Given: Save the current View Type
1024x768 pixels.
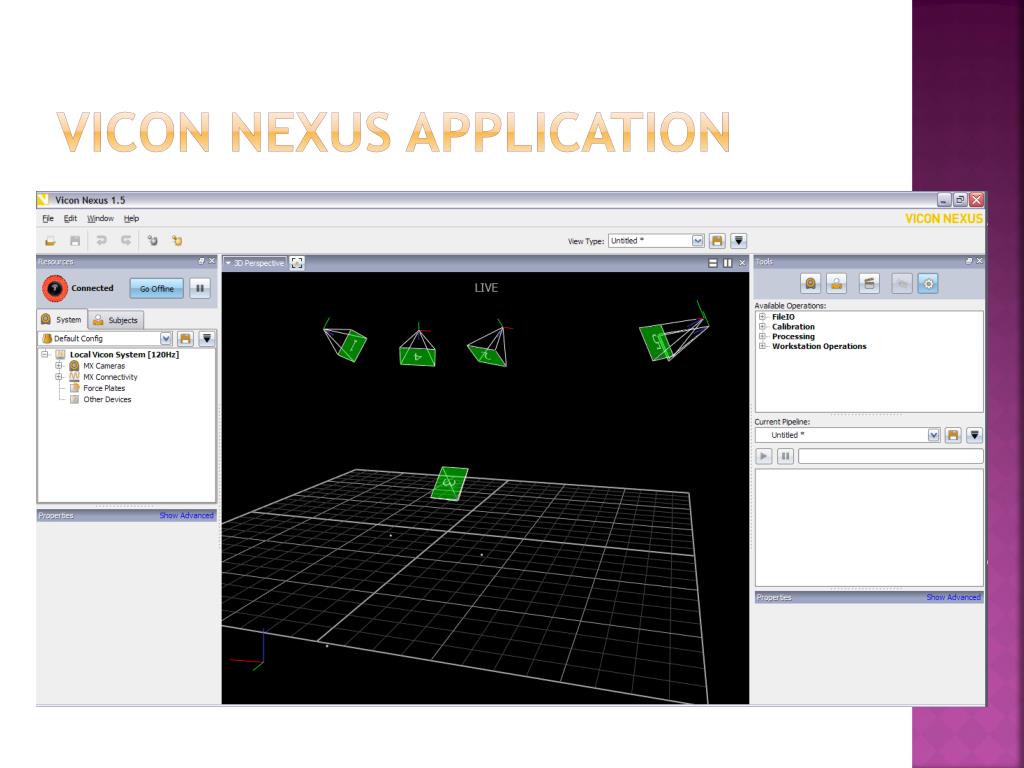Looking at the screenshot, I should point(717,241).
